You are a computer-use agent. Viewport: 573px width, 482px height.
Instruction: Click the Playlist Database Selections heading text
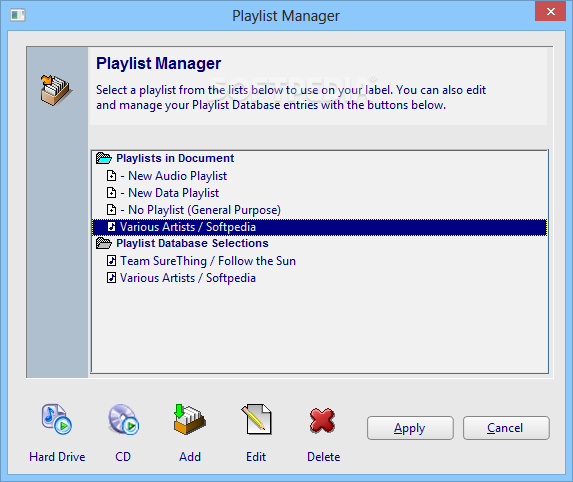[192, 243]
